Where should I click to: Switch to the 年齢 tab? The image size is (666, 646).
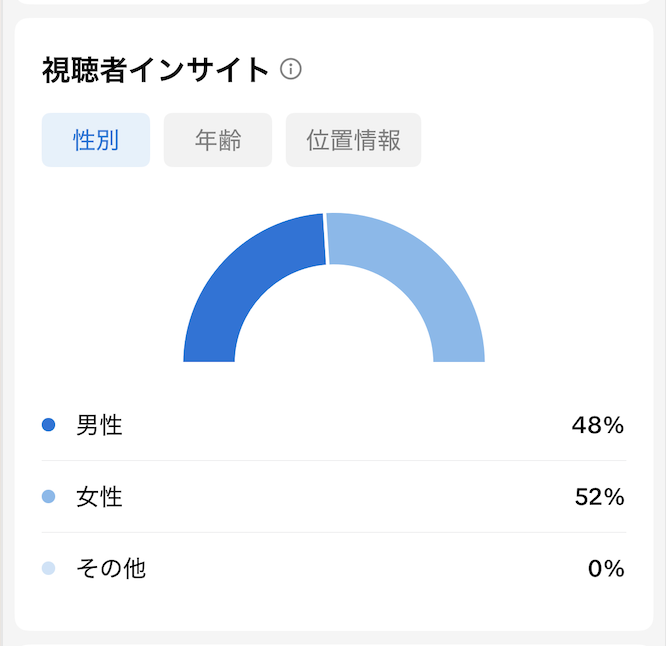218,140
